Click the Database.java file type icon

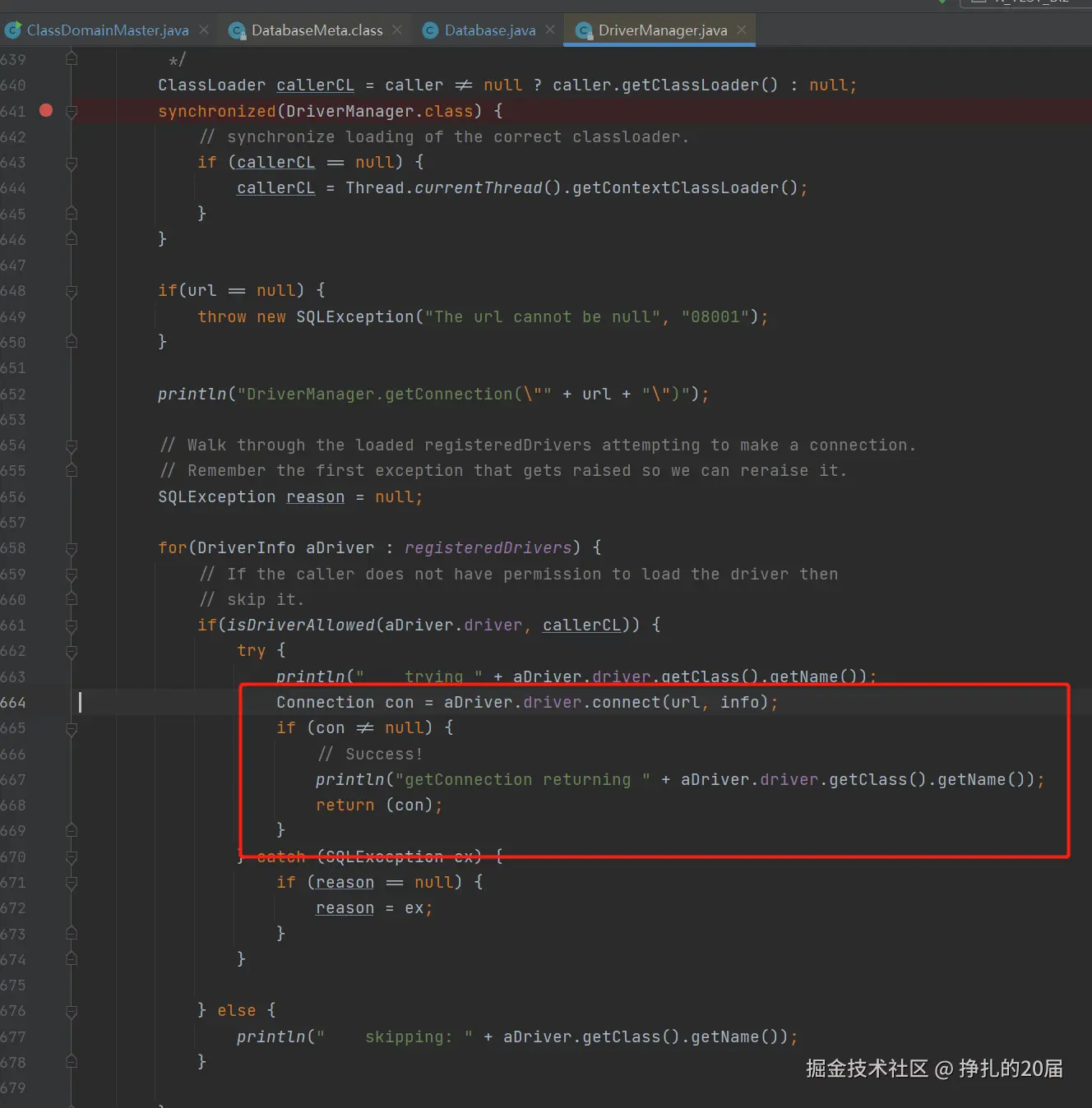coord(430,30)
